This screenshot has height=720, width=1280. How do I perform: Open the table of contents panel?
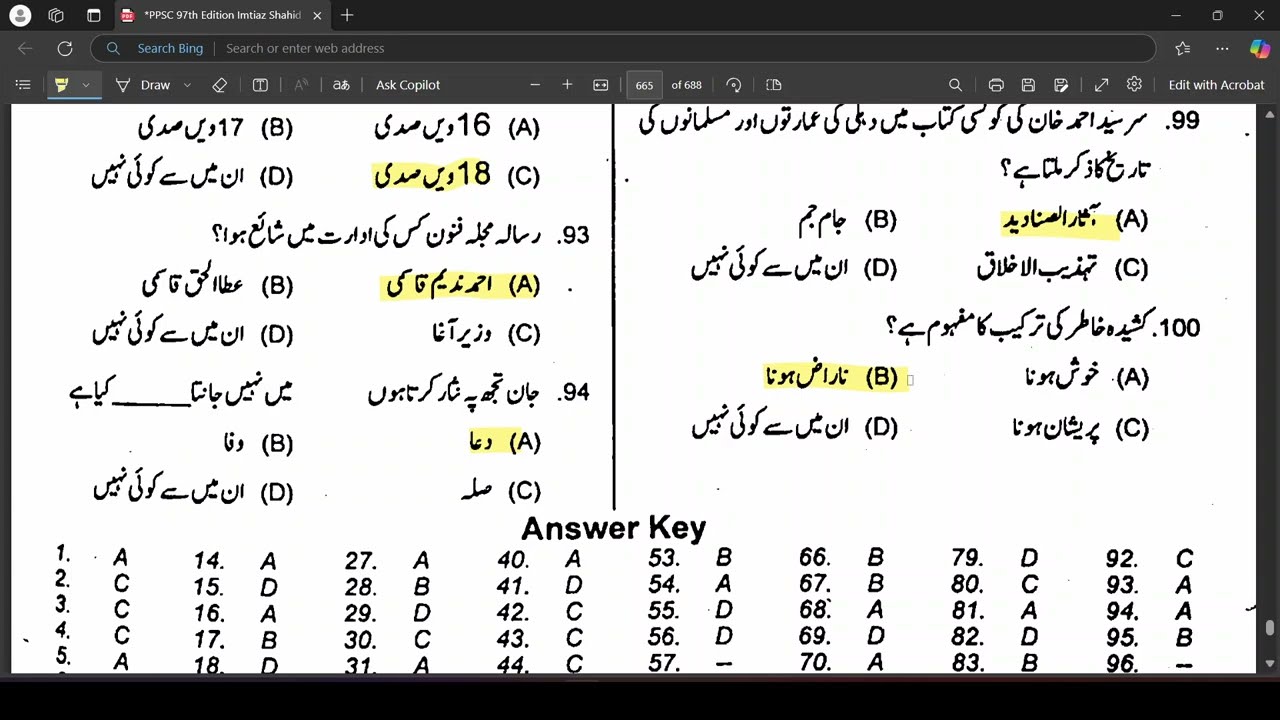pos(23,85)
